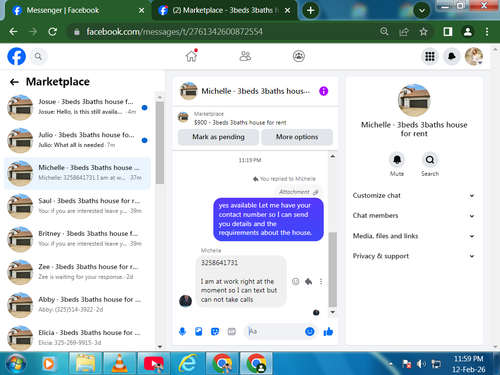Reply to Michelle's message arrow icon
Image resolution: width=500 pixels, height=375 pixels.
tap(309, 281)
